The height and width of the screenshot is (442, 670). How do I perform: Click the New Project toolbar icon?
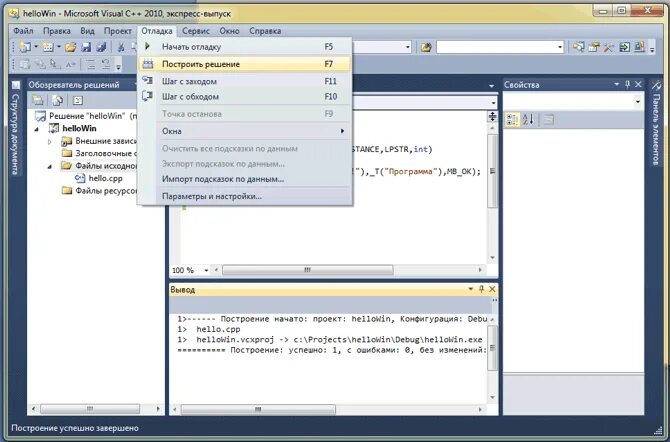point(25,47)
